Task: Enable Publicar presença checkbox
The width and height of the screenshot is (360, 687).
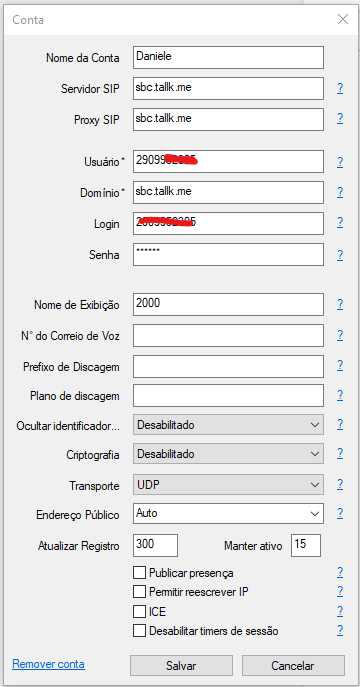Action: pos(139,573)
